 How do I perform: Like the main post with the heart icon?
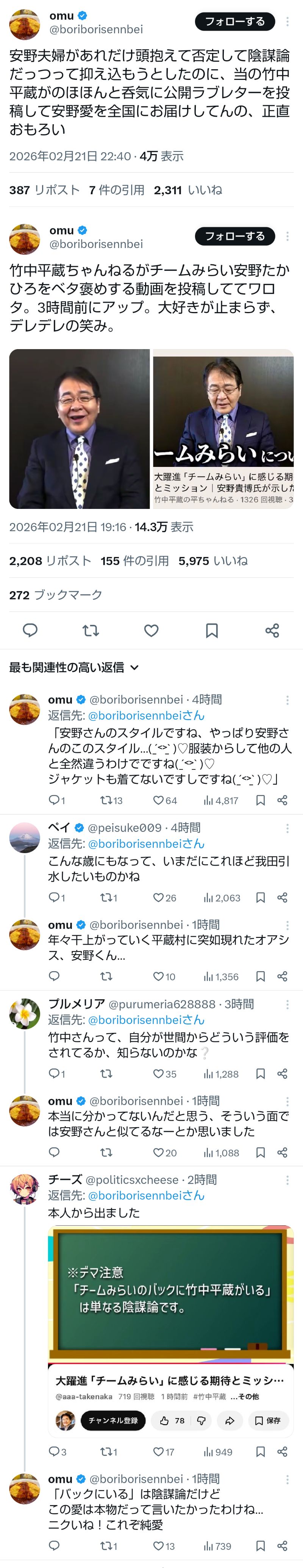click(x=151, y=630)
